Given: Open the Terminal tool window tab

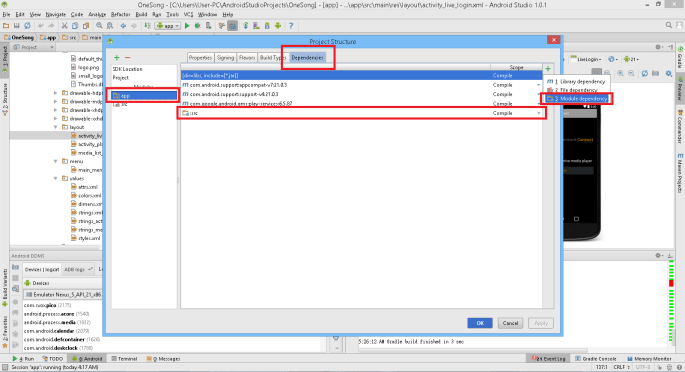Looking at the screenshot, I should [x=125, y=359].
